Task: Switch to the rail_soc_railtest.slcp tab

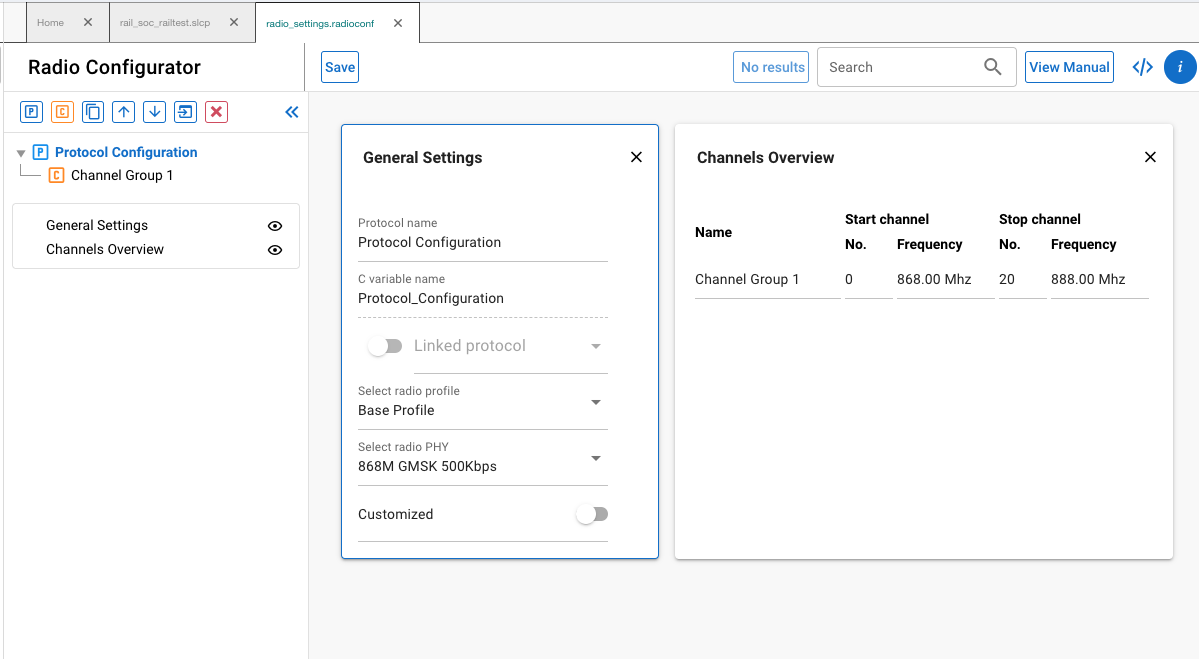Action: (x=165, y=23)
